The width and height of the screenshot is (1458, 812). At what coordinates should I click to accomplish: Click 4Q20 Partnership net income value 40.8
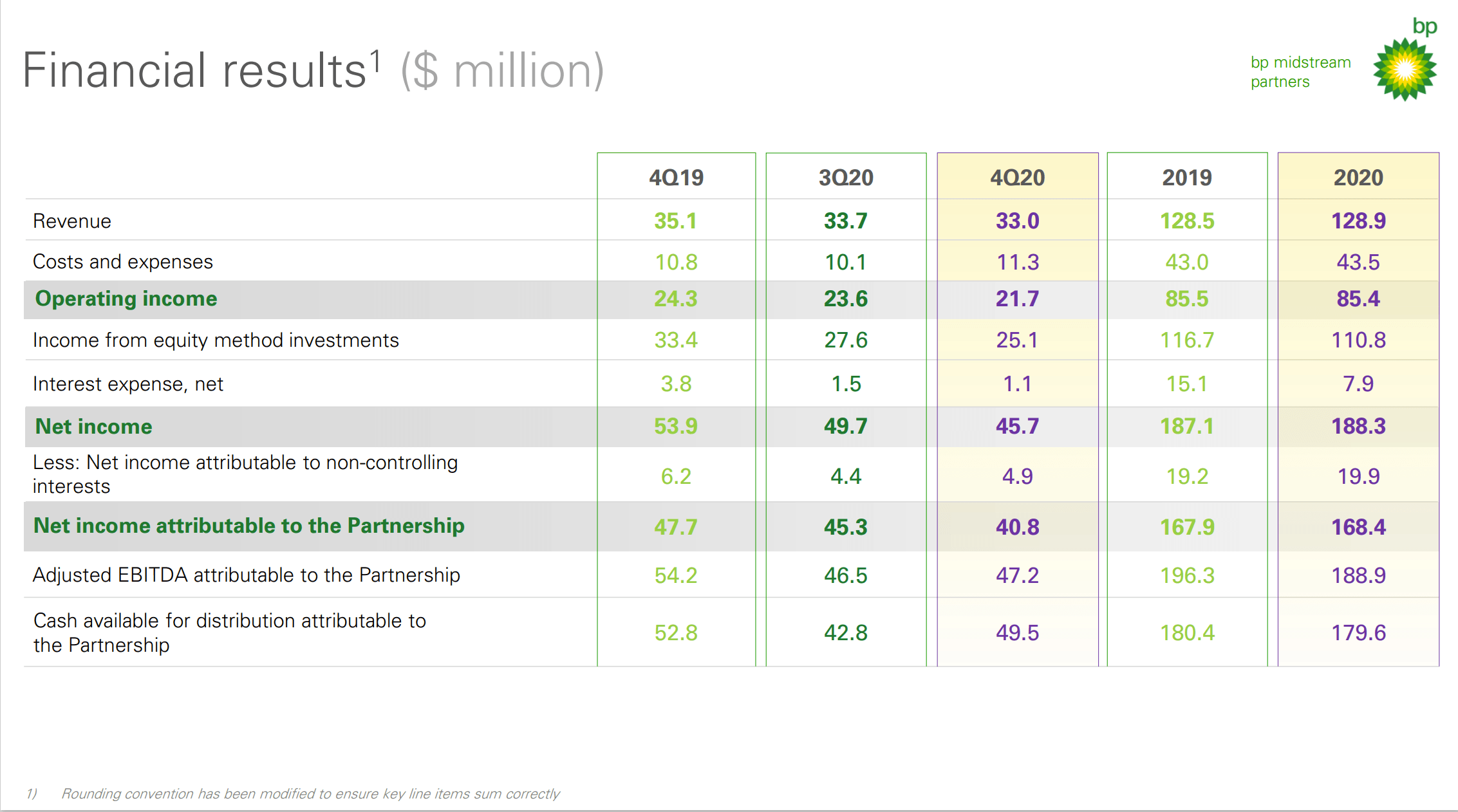coord(1017,528)
